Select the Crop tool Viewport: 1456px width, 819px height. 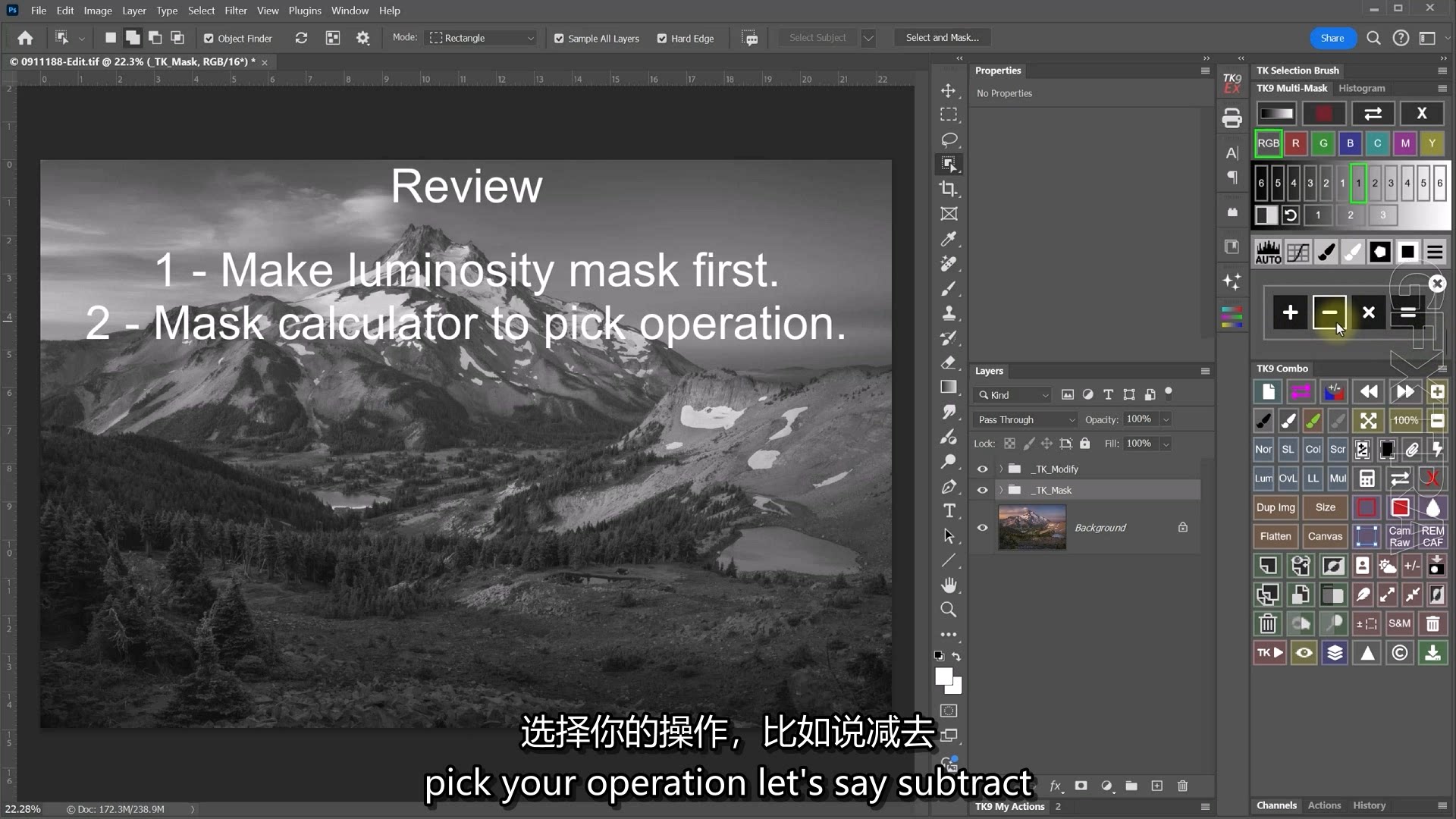[948, 189]
